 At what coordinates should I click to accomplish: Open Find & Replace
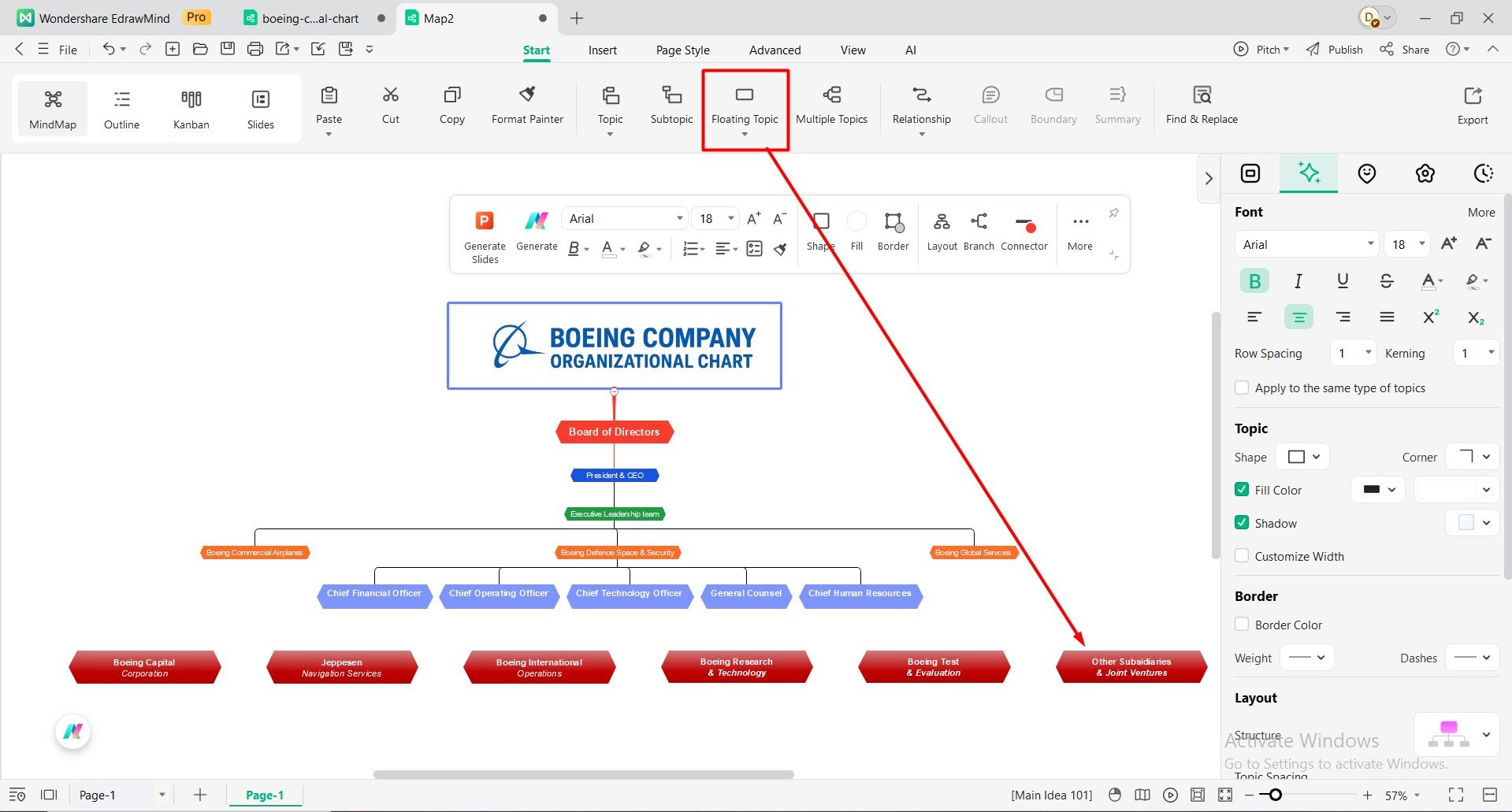[1202, 106]
